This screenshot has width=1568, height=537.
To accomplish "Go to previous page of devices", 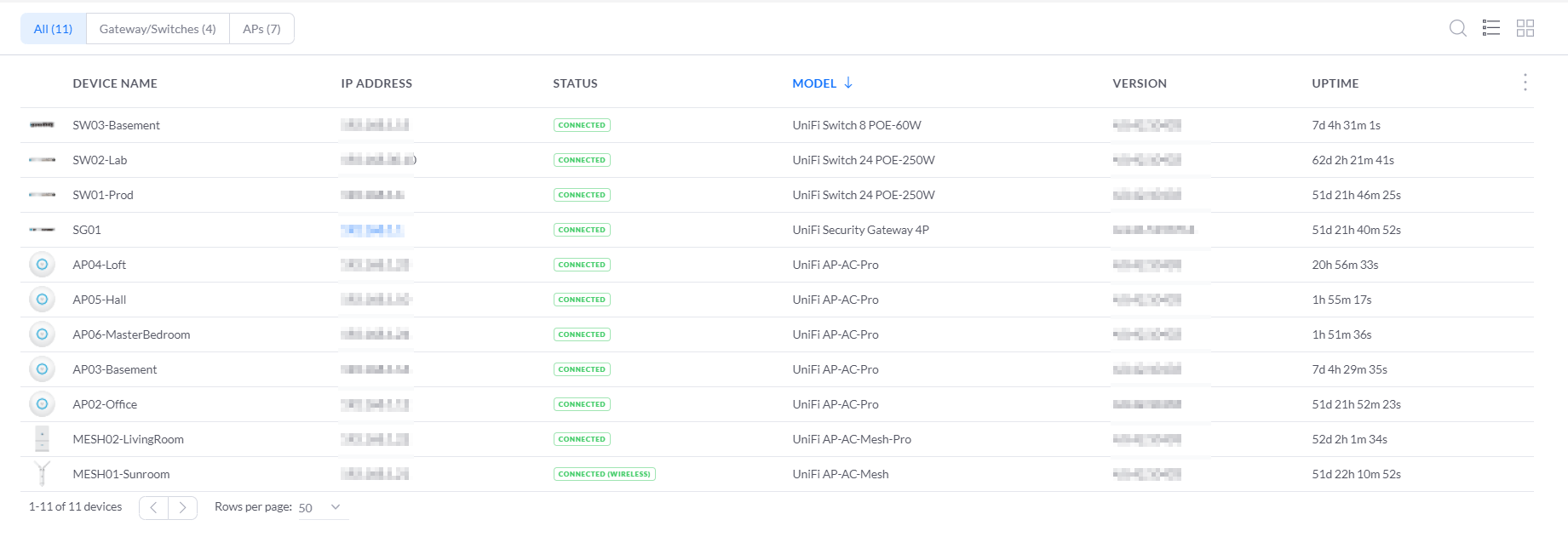I will coord(153,508).
